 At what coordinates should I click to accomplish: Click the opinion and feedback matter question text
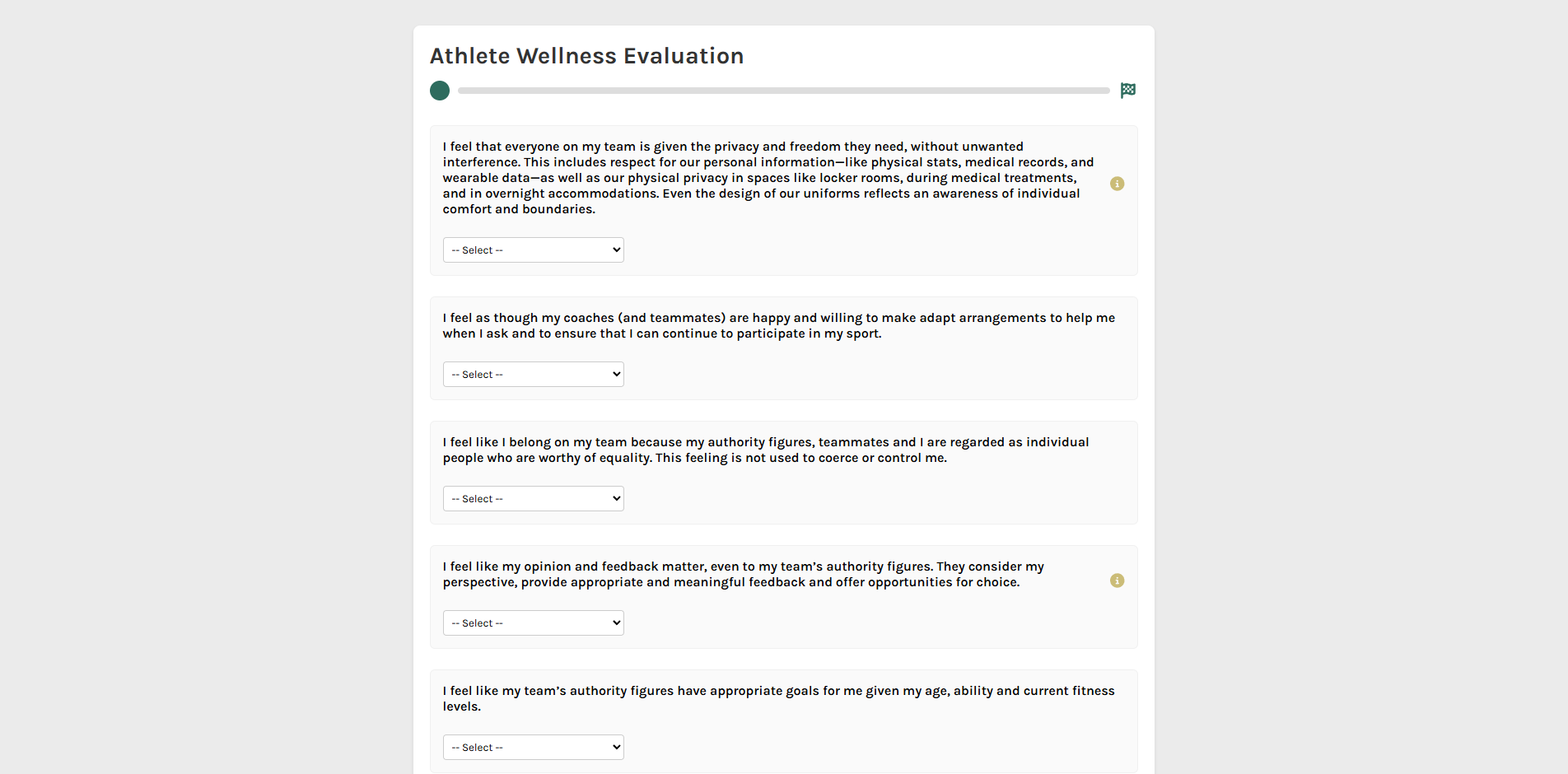(743, 574)
